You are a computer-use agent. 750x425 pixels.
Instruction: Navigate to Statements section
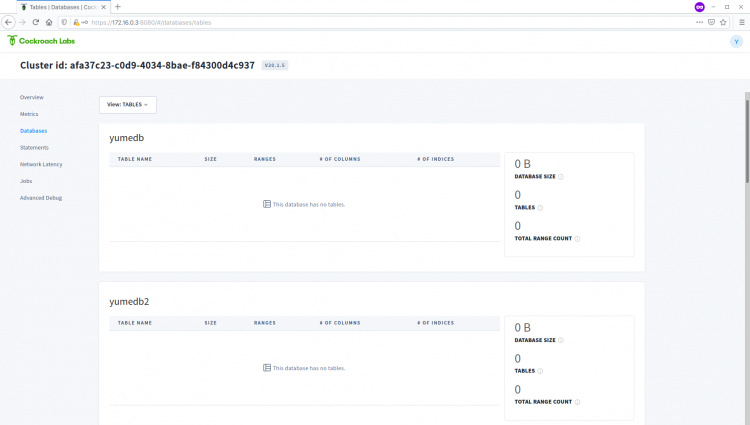[x=34, y=148]
